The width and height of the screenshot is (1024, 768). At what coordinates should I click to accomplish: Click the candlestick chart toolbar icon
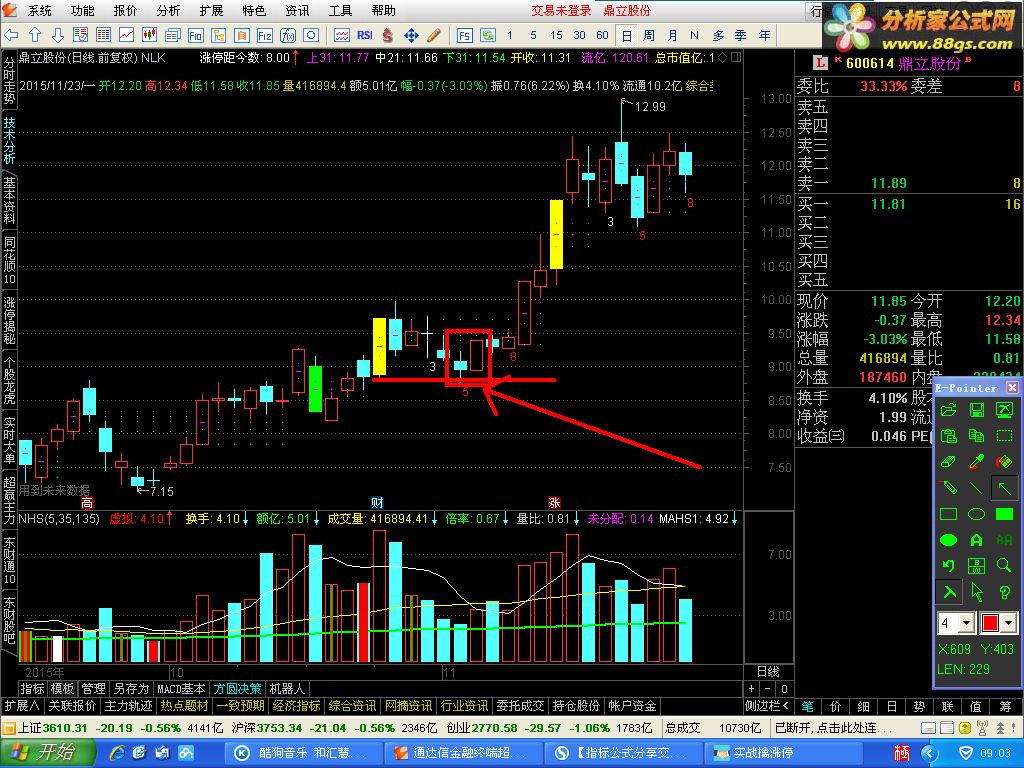pos(149,35)
